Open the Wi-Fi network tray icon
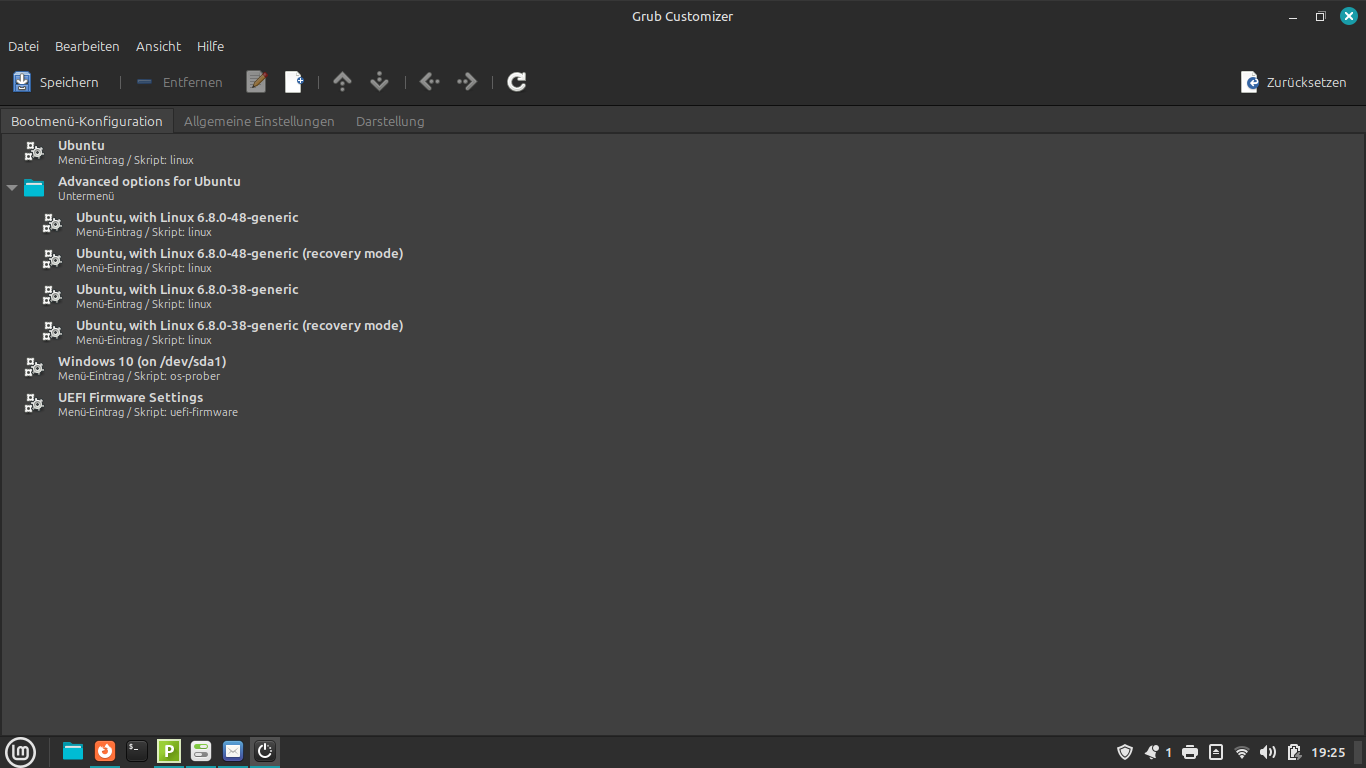Image resolution: width=1366 pixels, height=768 pixels. click(x=1242, y=752)
